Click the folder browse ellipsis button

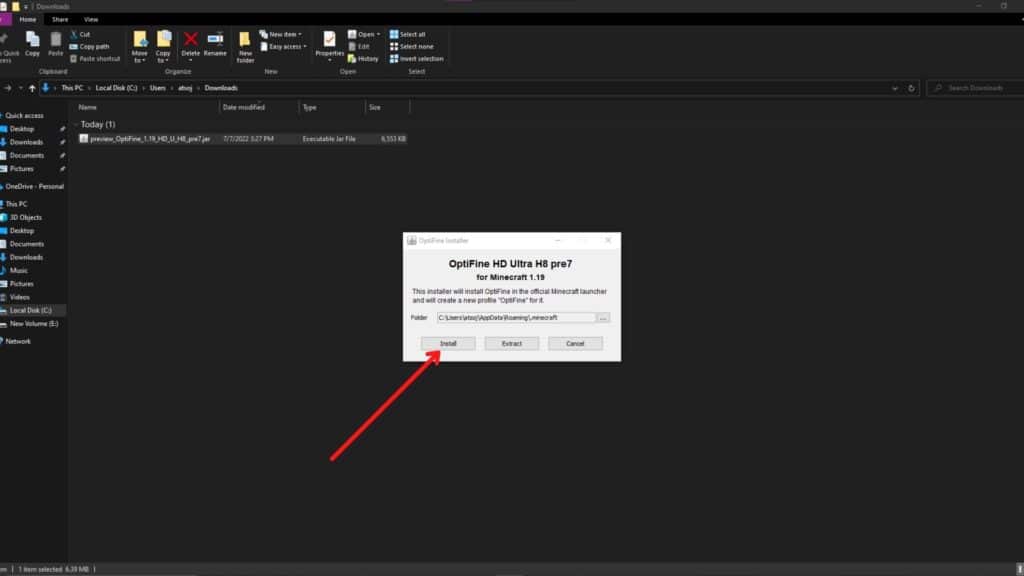click(603, 317)
